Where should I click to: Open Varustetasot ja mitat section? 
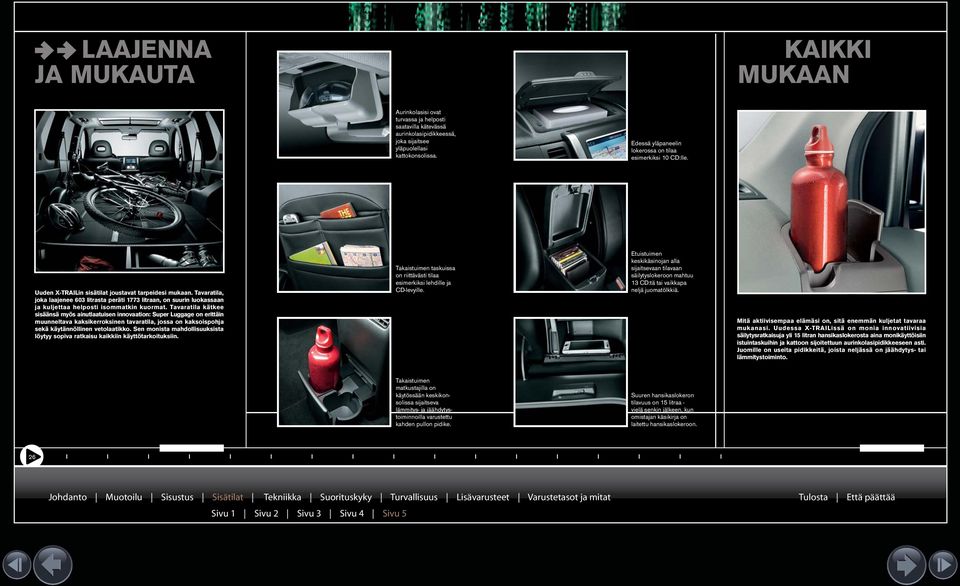point(569,497)
